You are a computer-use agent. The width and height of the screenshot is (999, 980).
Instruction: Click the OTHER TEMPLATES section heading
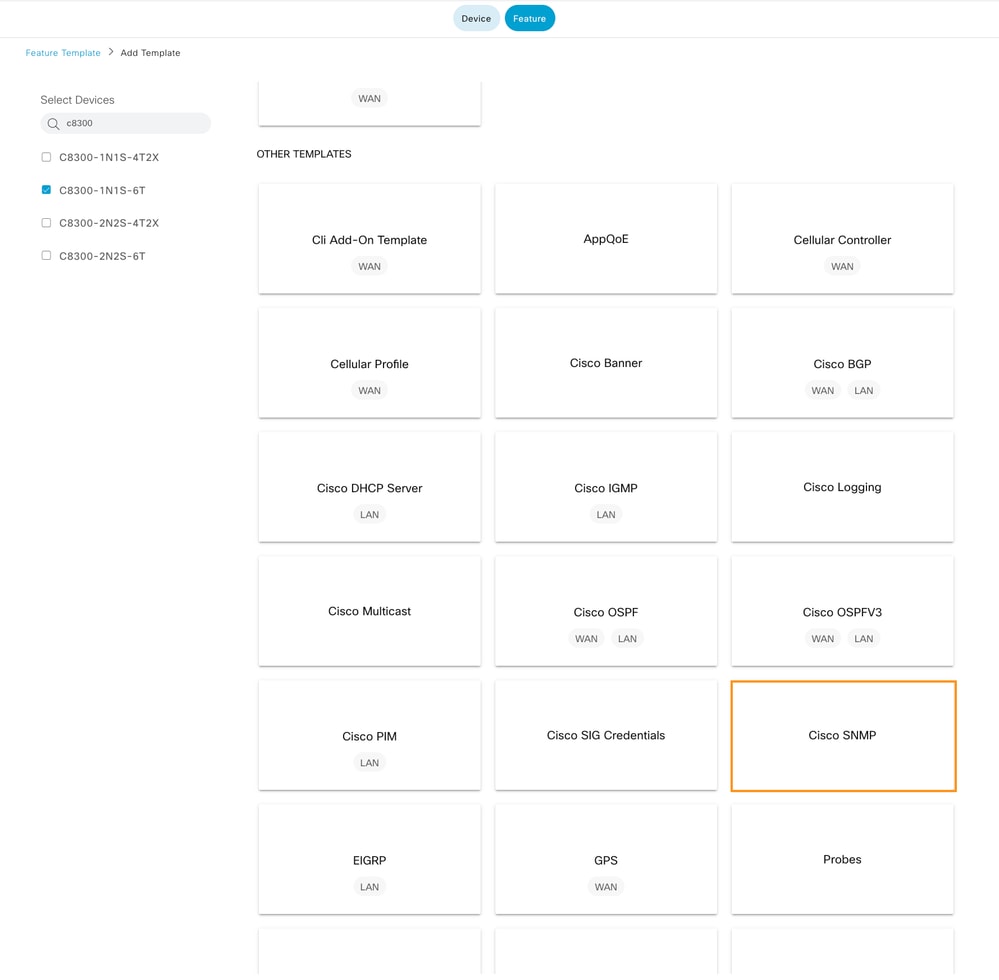[304, 154]
